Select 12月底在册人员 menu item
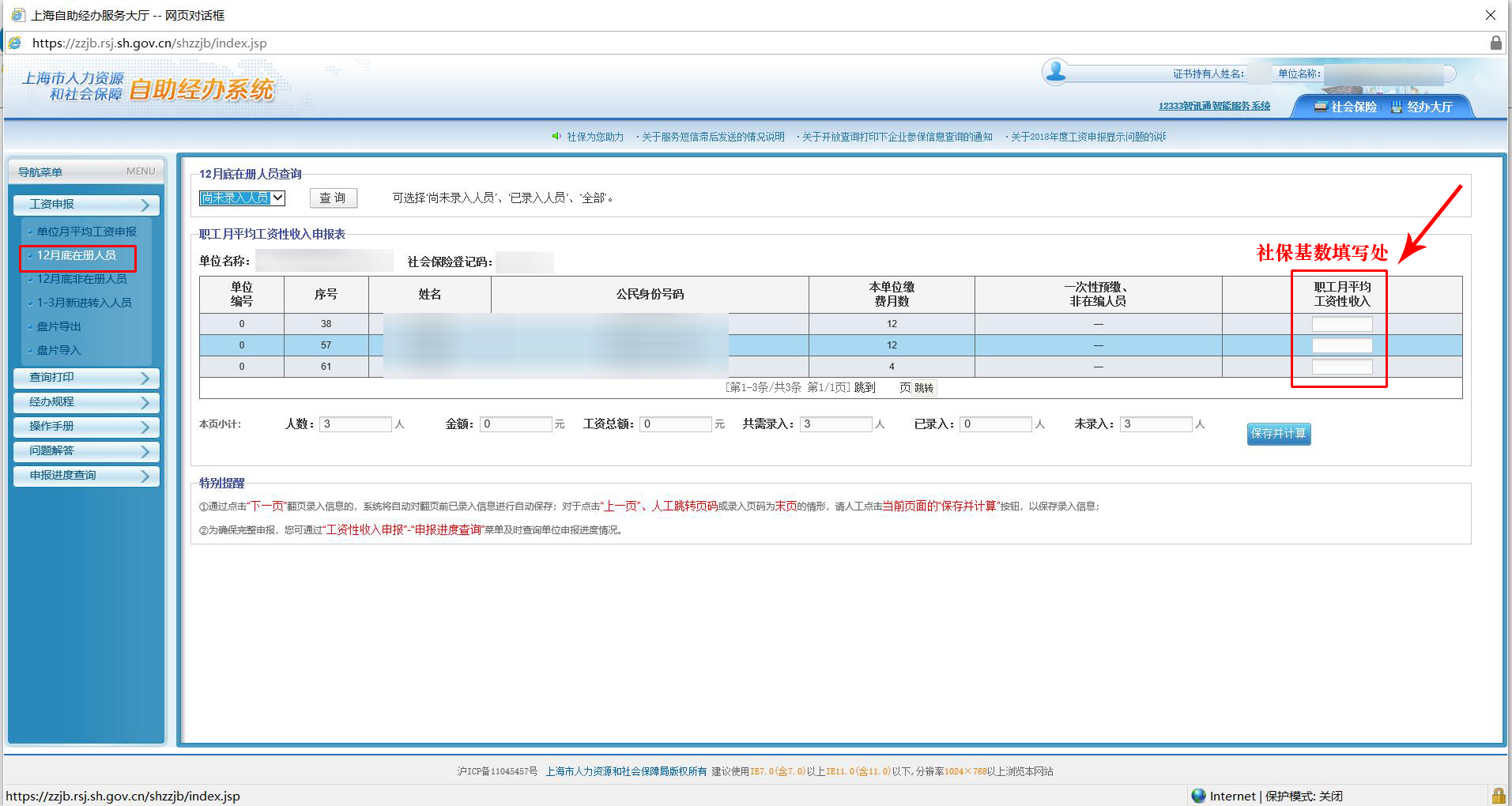The width and height of the screenshot is (1512, 806). click(x=77, y=255)
